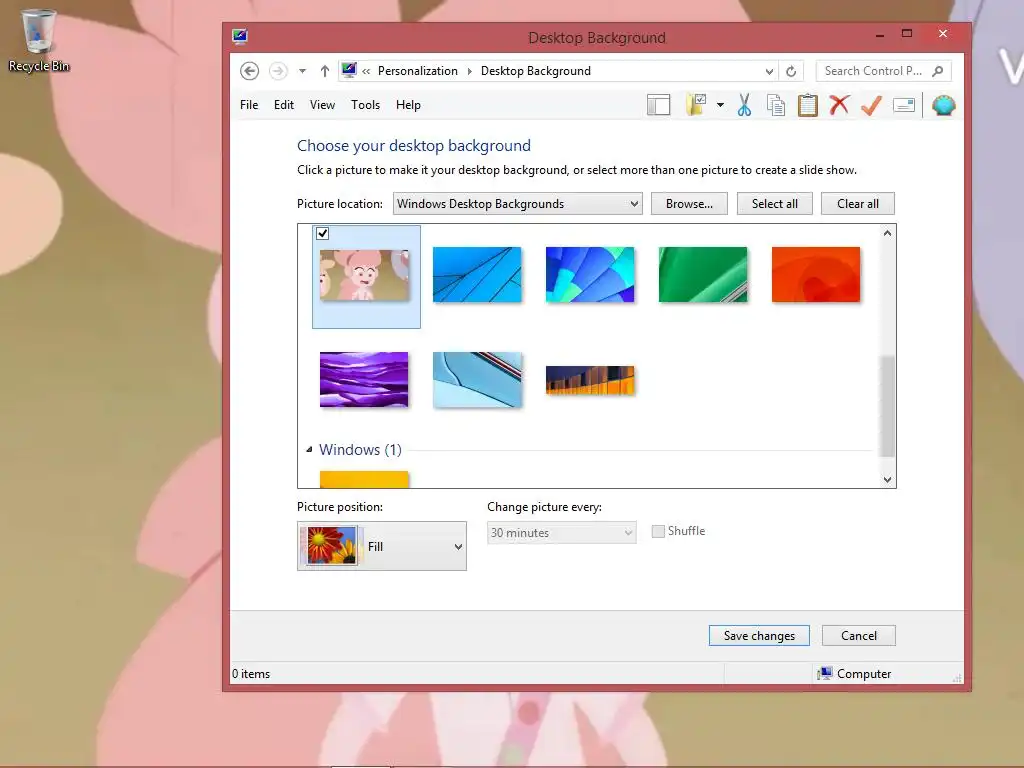Click the search magnifier icon
This screenshot has height=768, width=1024.
938,71
